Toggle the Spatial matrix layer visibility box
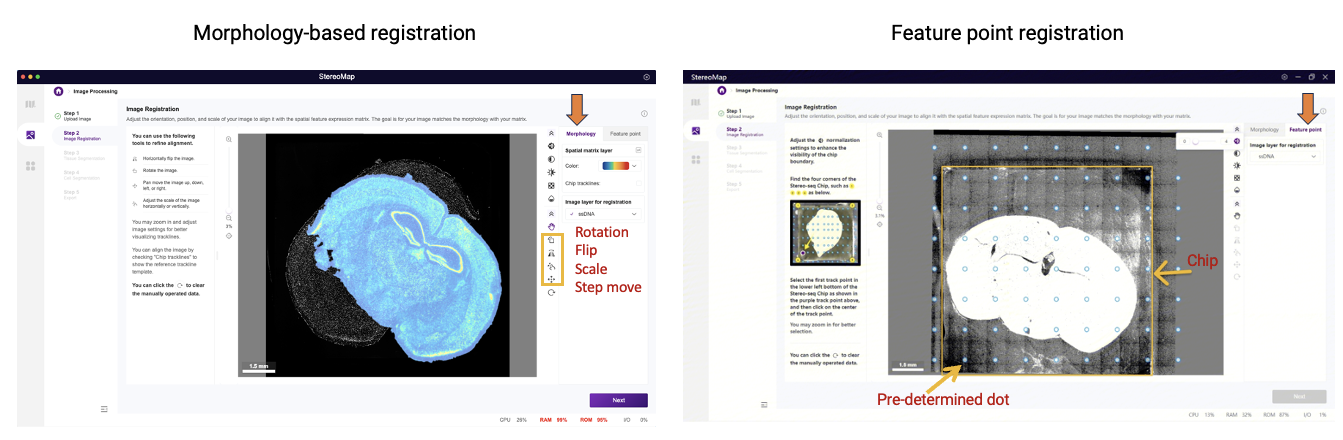 [x=639, y=149]
